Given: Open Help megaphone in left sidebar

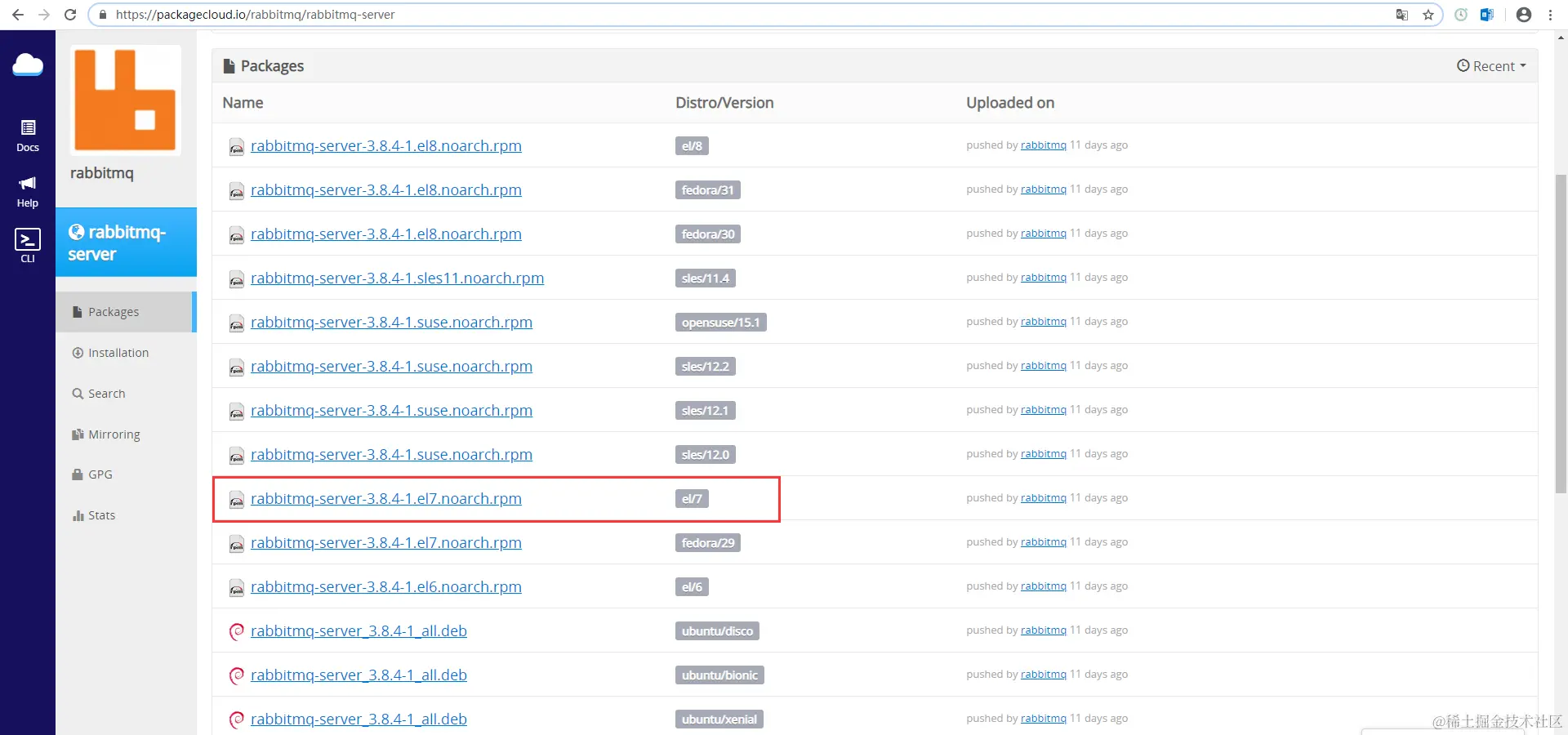Looking at the screenshot, I should click(28, 192).
